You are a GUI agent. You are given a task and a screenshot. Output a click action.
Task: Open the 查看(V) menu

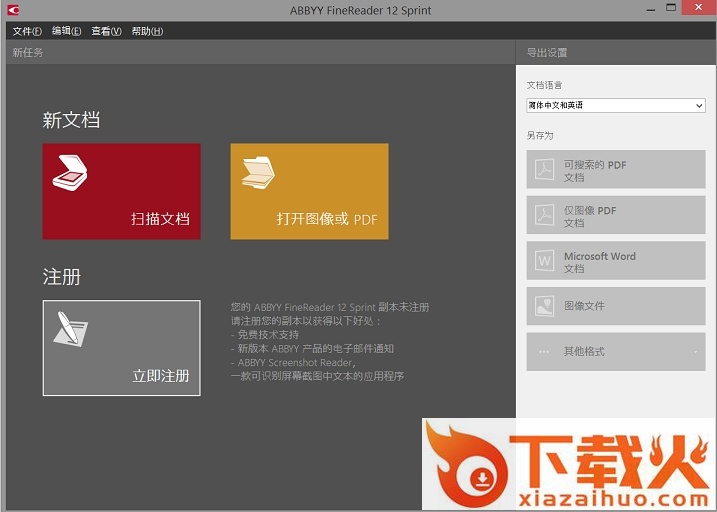coord(106,31)
